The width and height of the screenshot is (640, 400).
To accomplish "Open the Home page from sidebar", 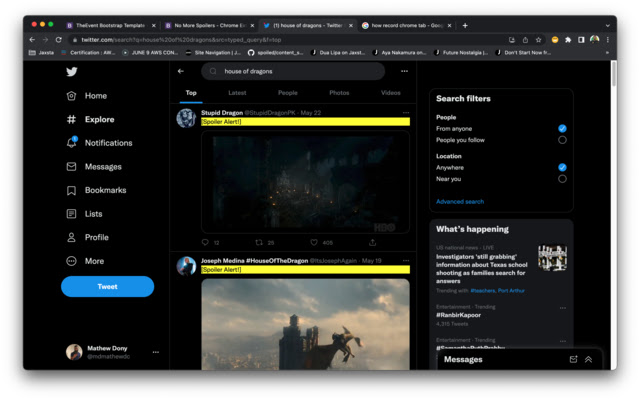I will click(x=87, y=96).
